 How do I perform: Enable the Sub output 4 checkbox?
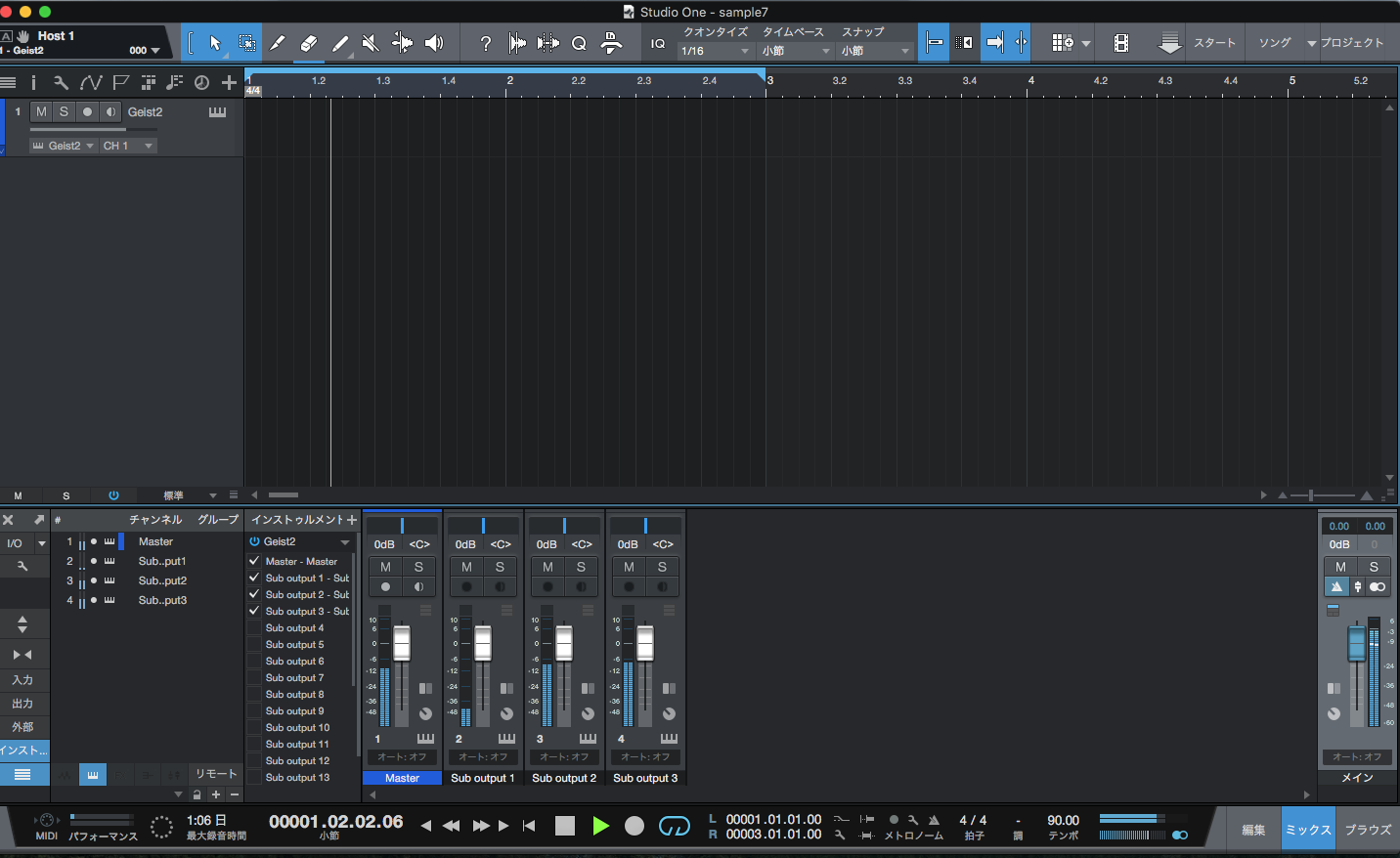pos(254,627)
